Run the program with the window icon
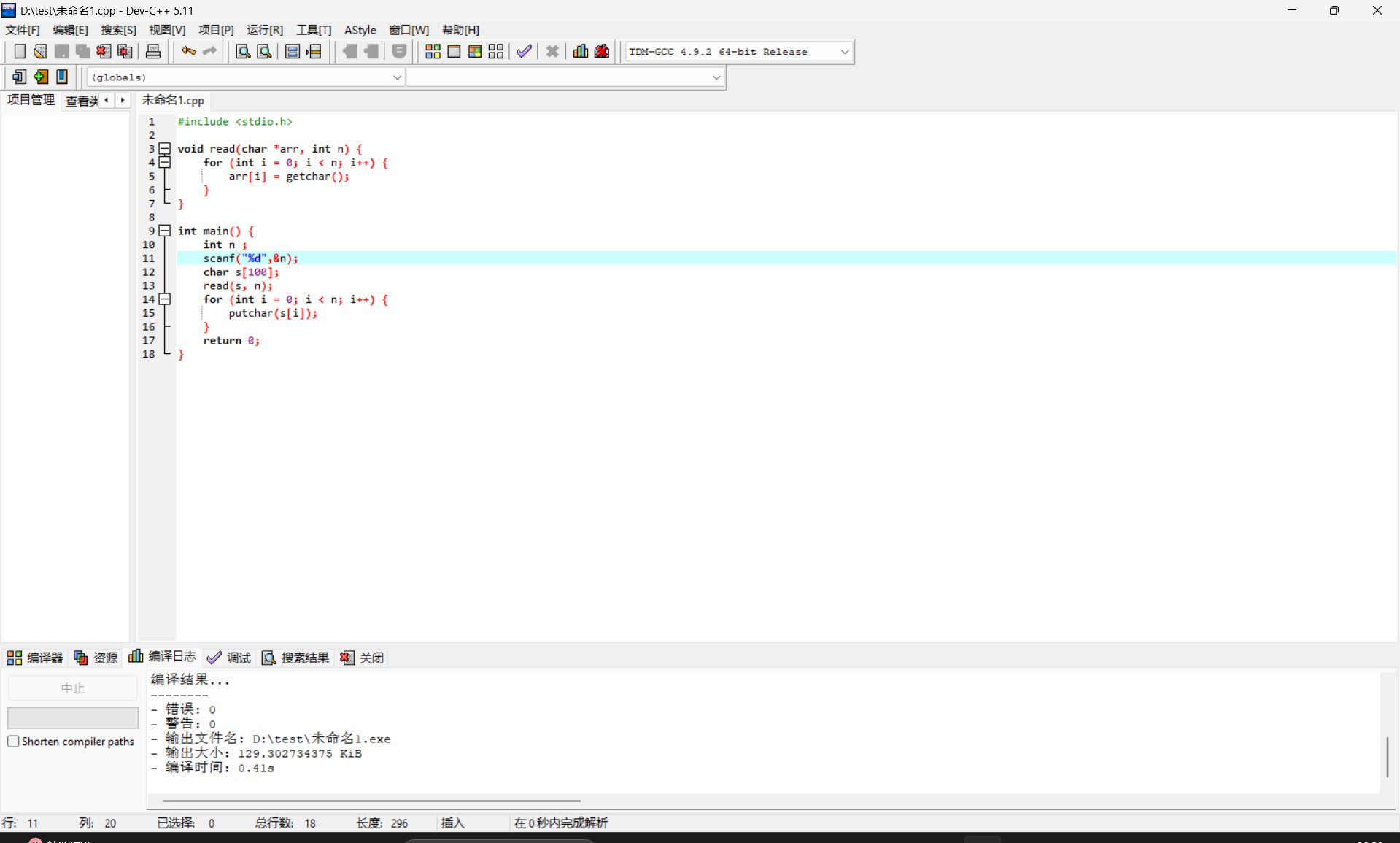This screenshot has height=843, width=1400. coord(454,51)
